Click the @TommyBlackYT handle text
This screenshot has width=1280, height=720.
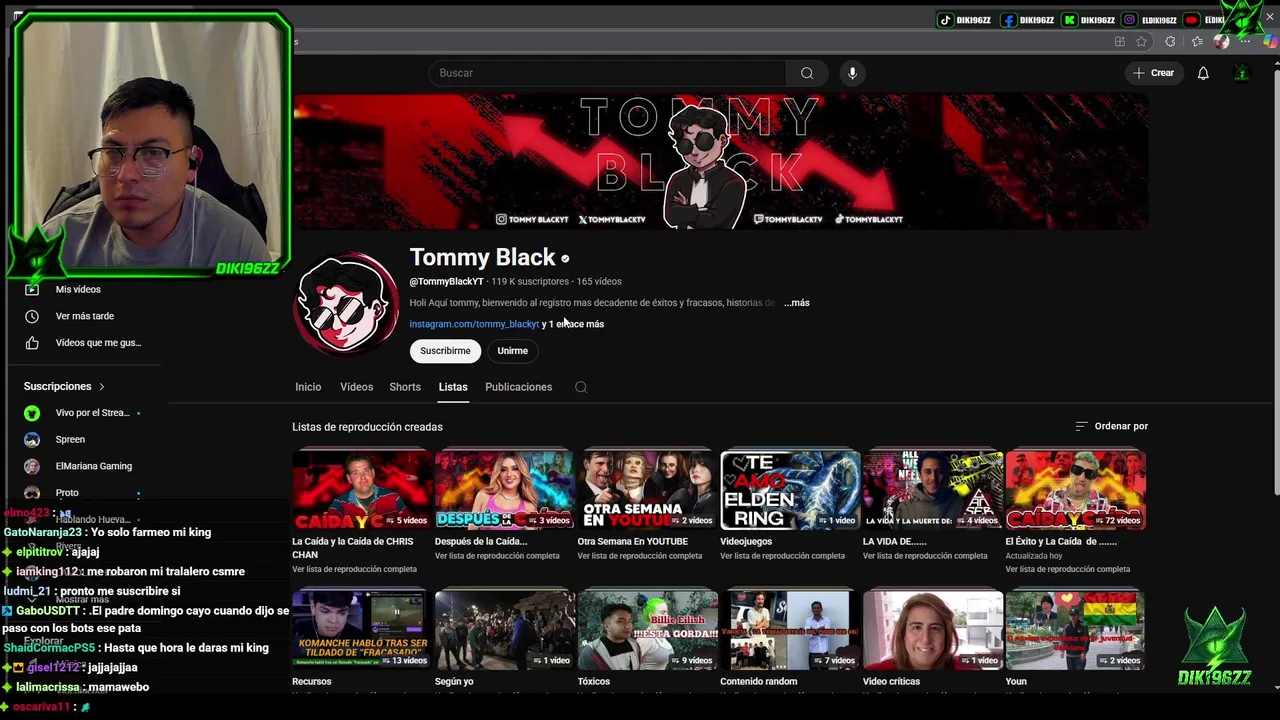coord(446,282)
